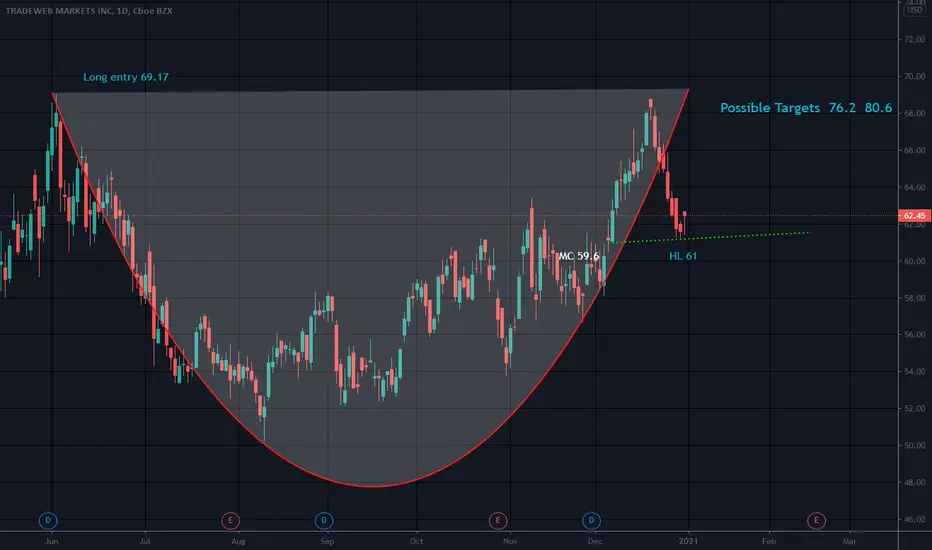Click the Aug label on time axis
Image resolution: width=932 pixels, height=550 pixels.
point(238,541)
